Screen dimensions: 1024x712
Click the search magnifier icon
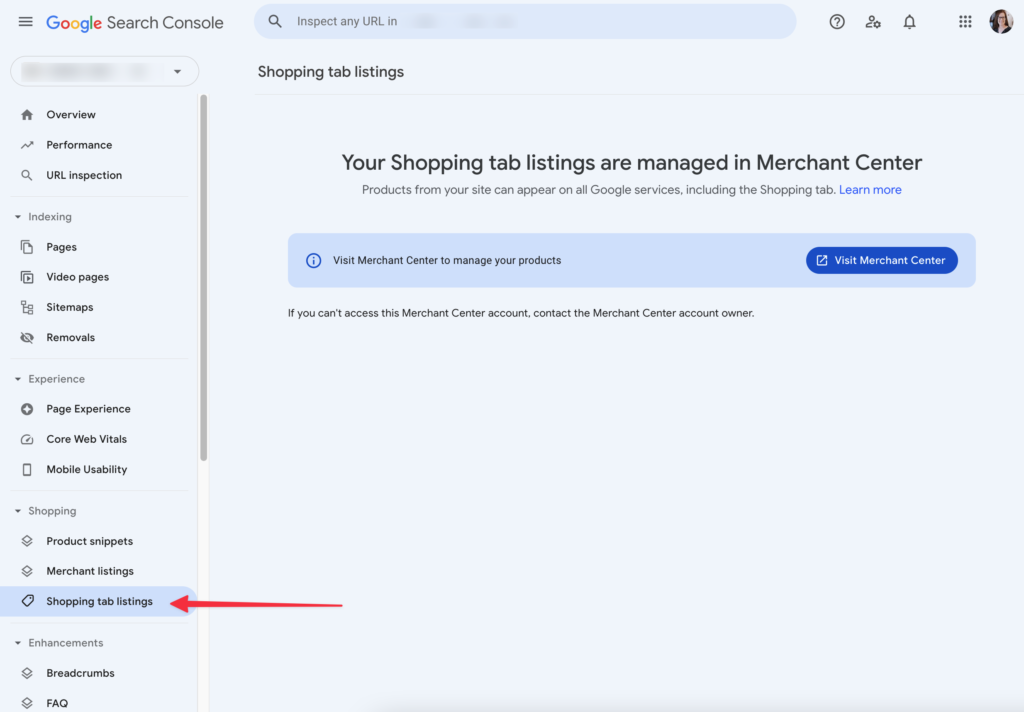[275, 22]
